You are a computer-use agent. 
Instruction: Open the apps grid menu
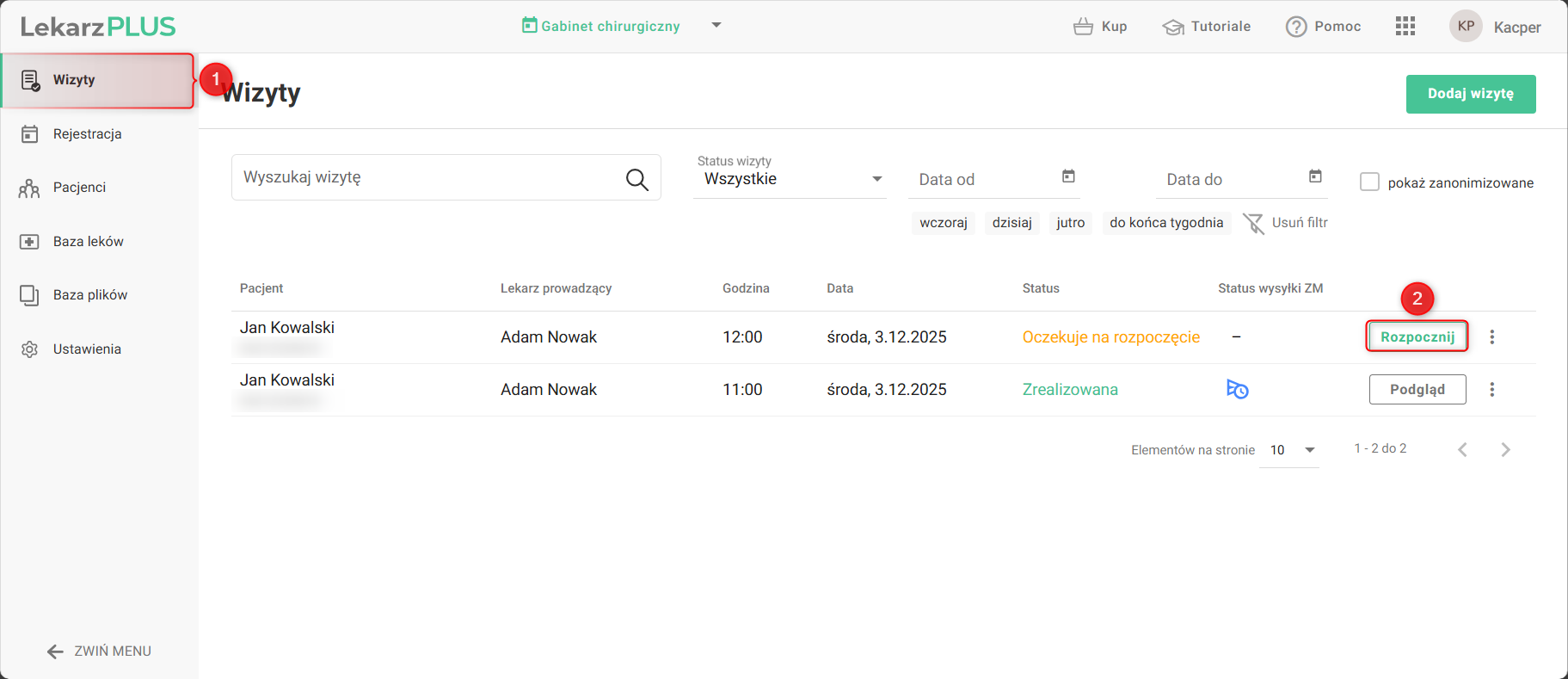[1405, 27]
